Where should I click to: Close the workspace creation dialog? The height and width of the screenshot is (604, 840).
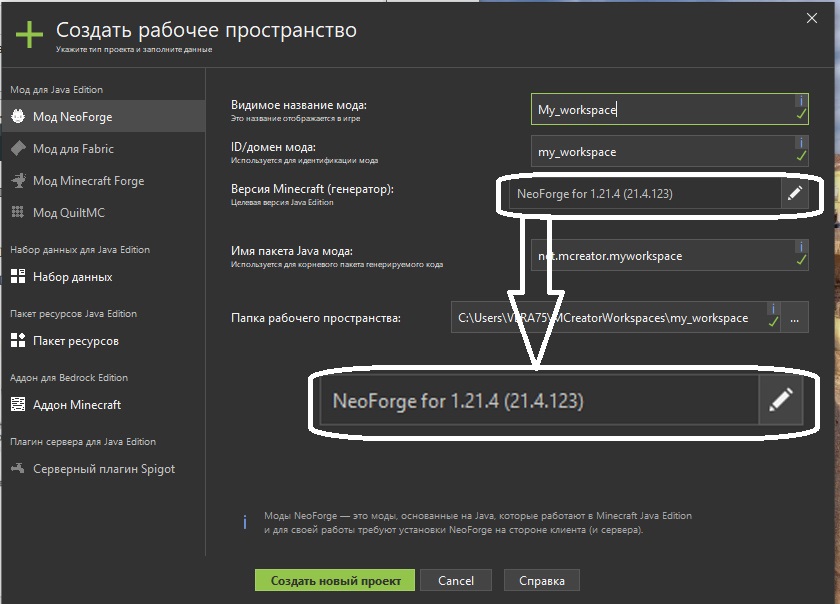point(812,18)
